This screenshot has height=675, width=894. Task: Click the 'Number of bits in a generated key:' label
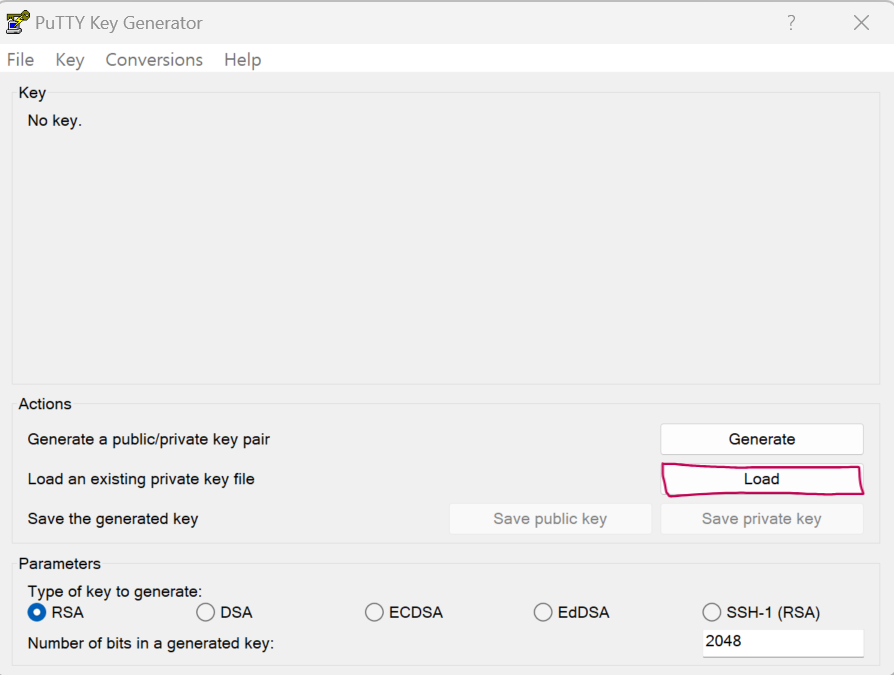(151, 644)
